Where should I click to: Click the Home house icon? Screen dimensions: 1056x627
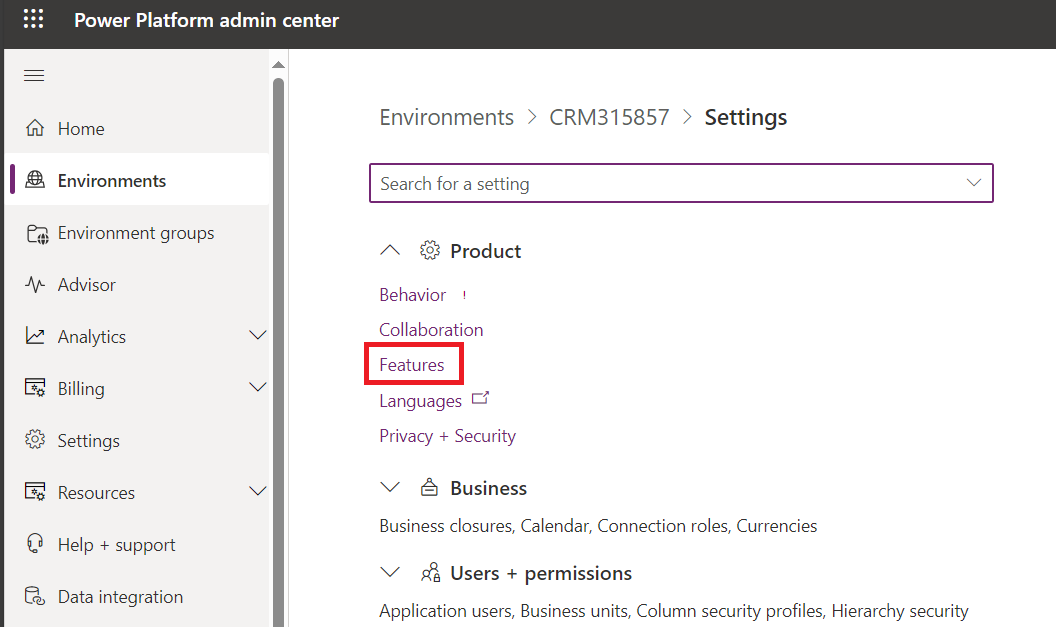[x=35, y=128]
